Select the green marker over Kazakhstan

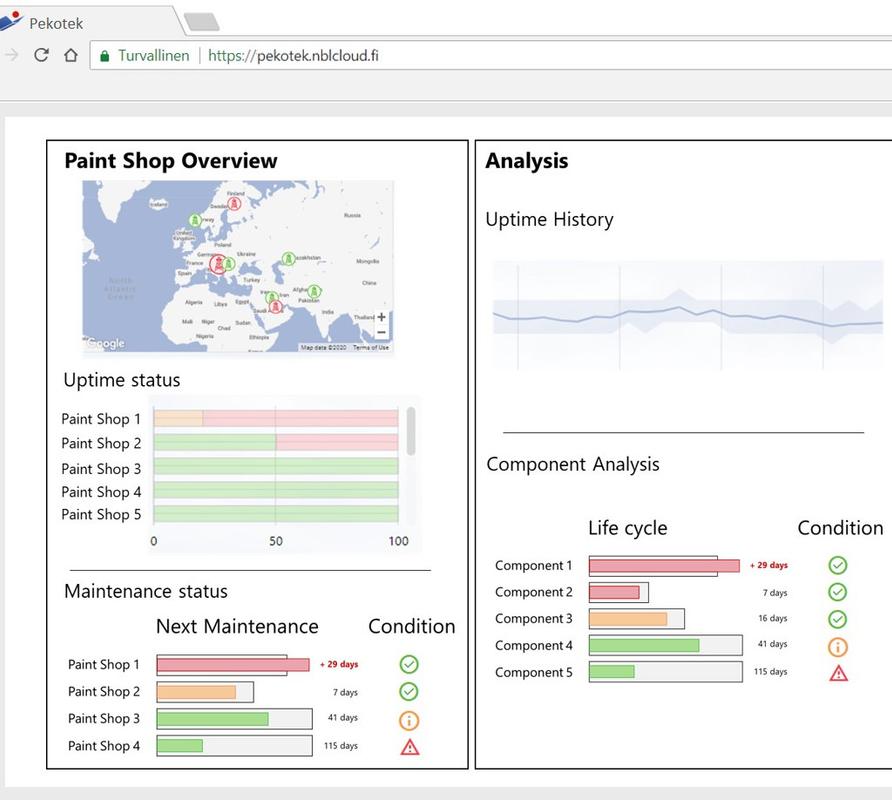pyautogui.click(x=288, y=259)
